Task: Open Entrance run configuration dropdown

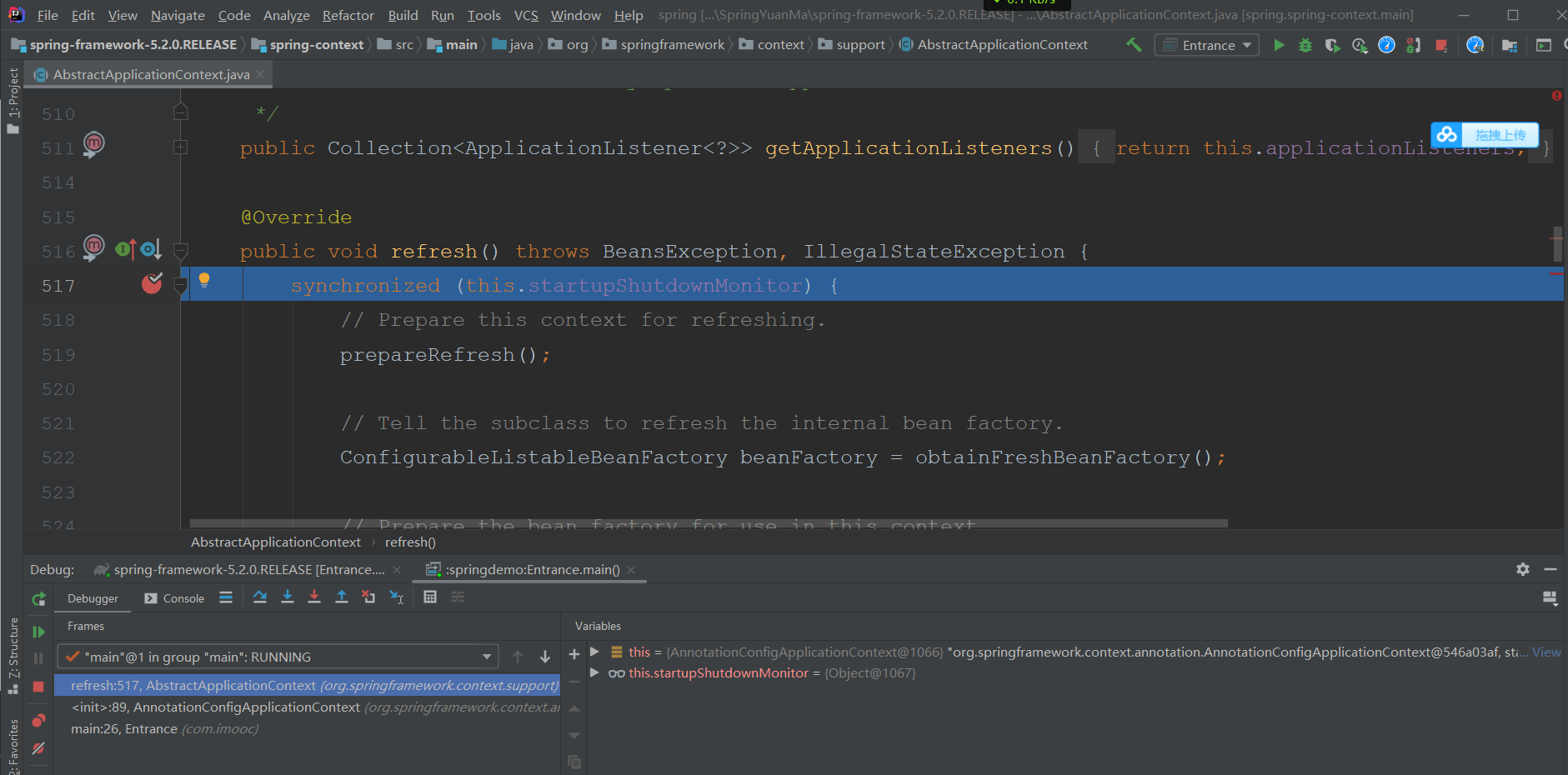Action: point(1207,45)
